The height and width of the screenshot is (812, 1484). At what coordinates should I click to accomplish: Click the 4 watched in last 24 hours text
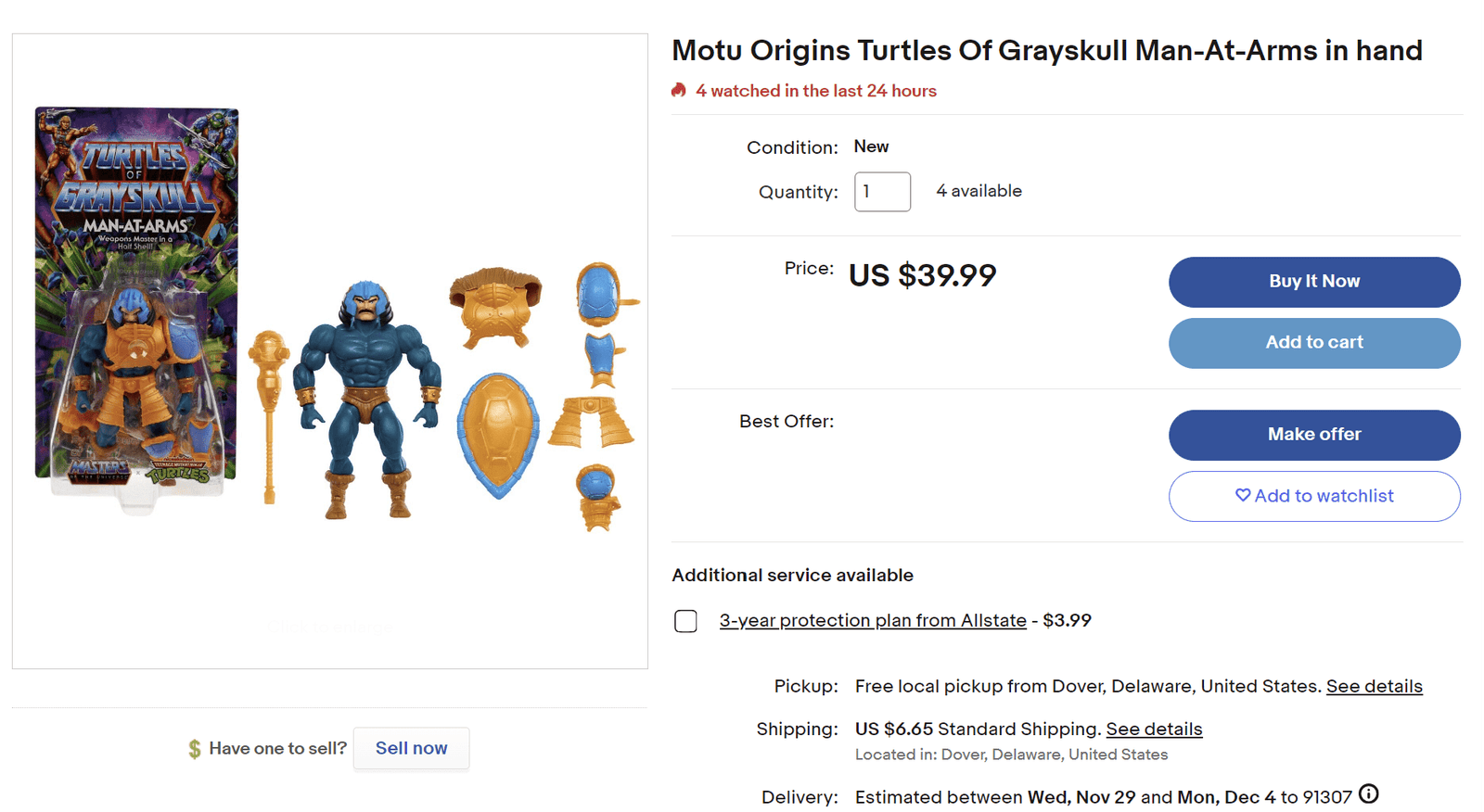point(815,90)
